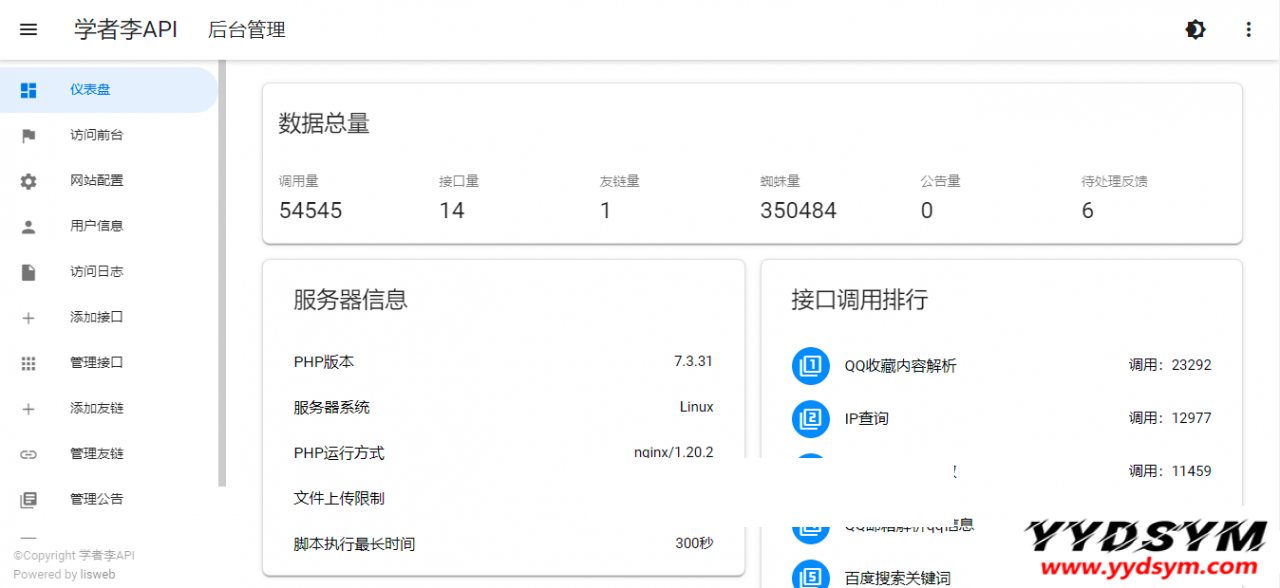Select 管理公告 in the sidebar

pyautogui.click(x=96, y=499)
